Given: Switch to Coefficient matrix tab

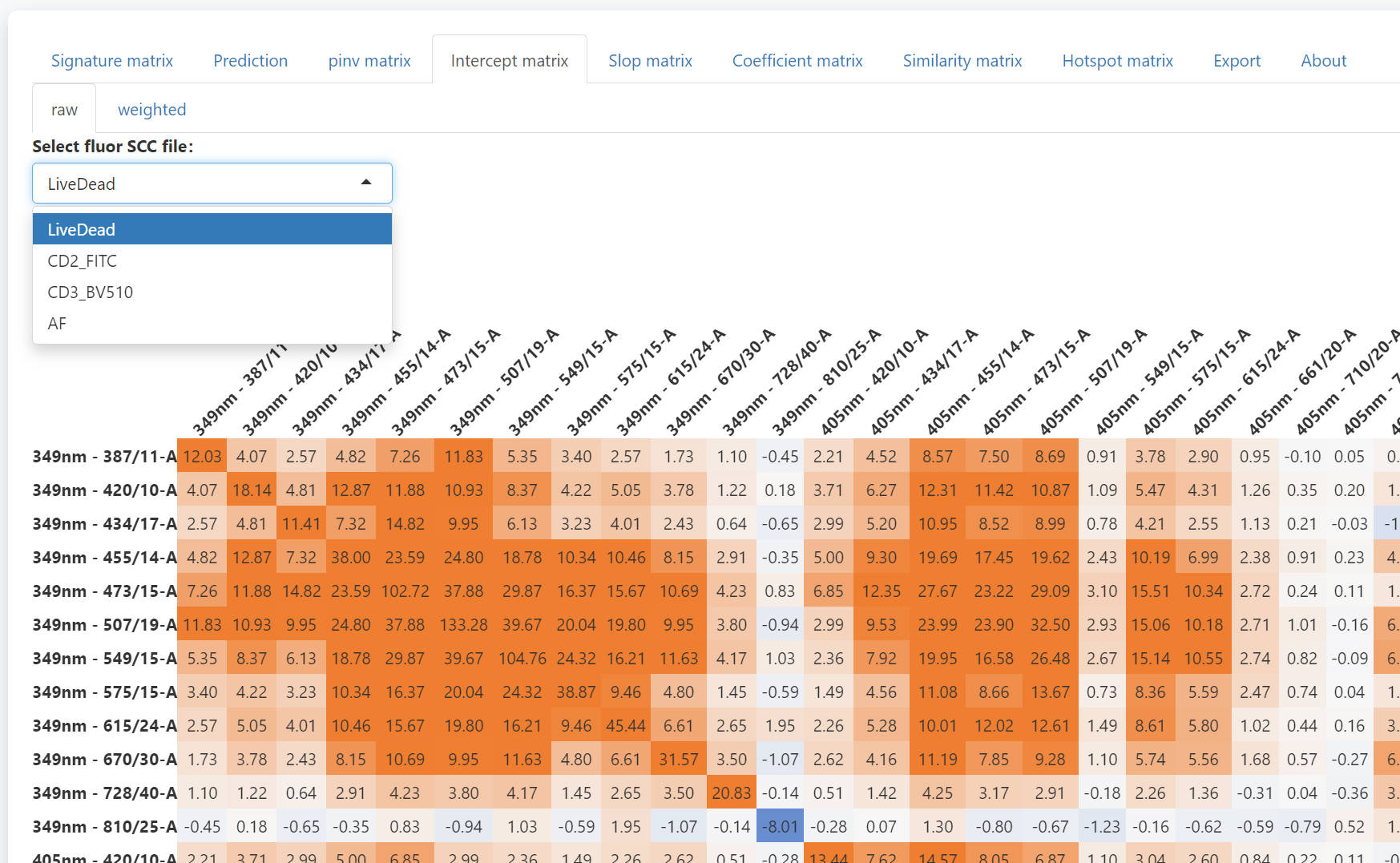Looking at the screenshot, I should [797, 61].
